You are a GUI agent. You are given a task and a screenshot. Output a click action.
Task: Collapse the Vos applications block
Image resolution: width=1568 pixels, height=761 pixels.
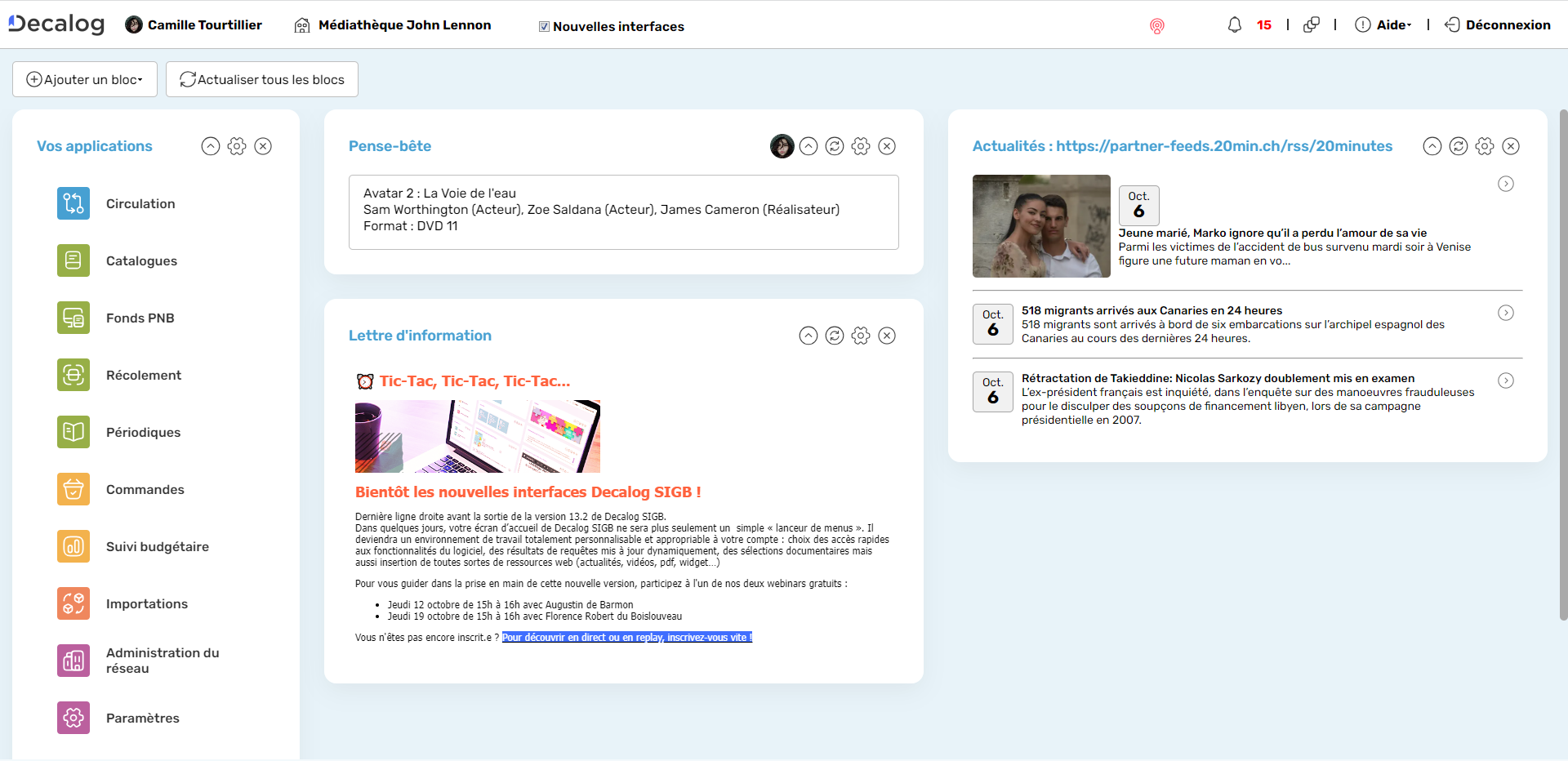(211, 146)
